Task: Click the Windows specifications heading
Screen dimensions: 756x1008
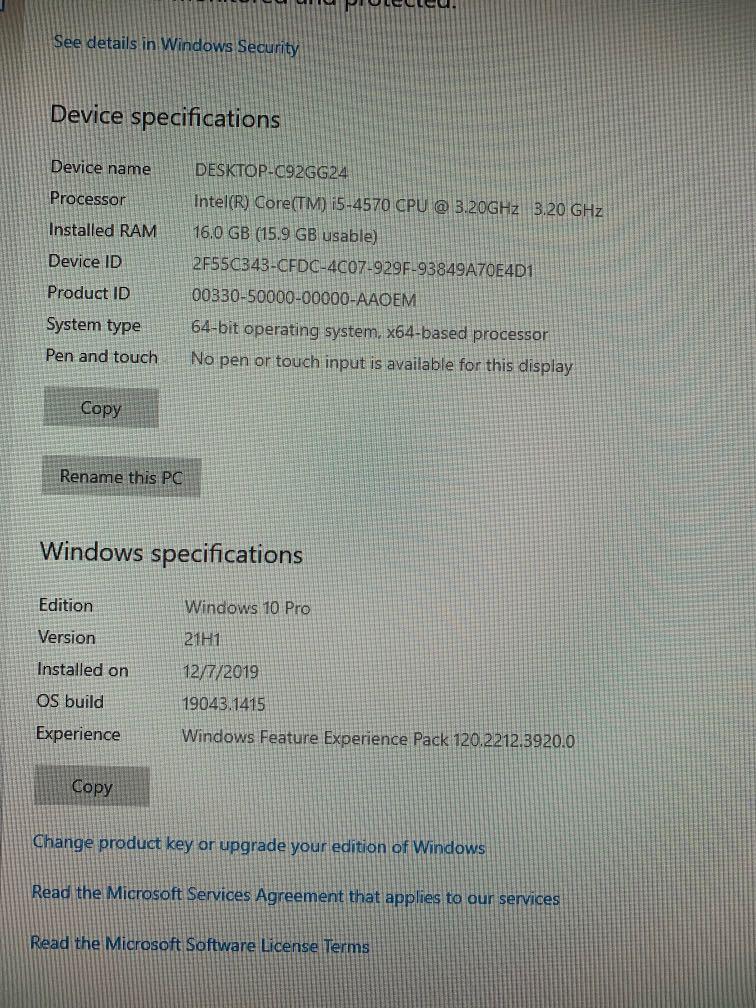Action: [x=171, y=553]
